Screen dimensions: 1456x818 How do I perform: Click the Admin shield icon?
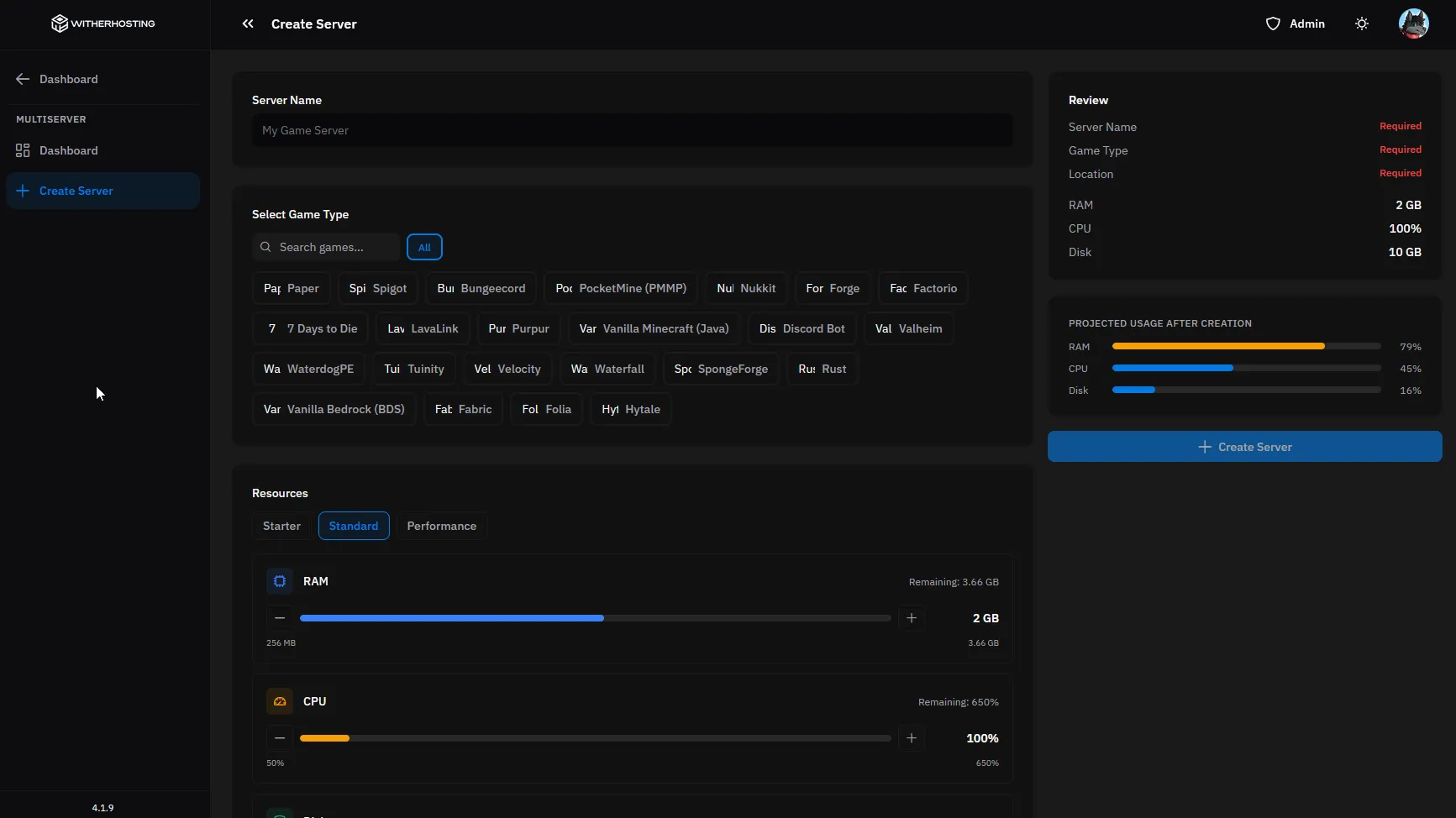pos(1273,24)
